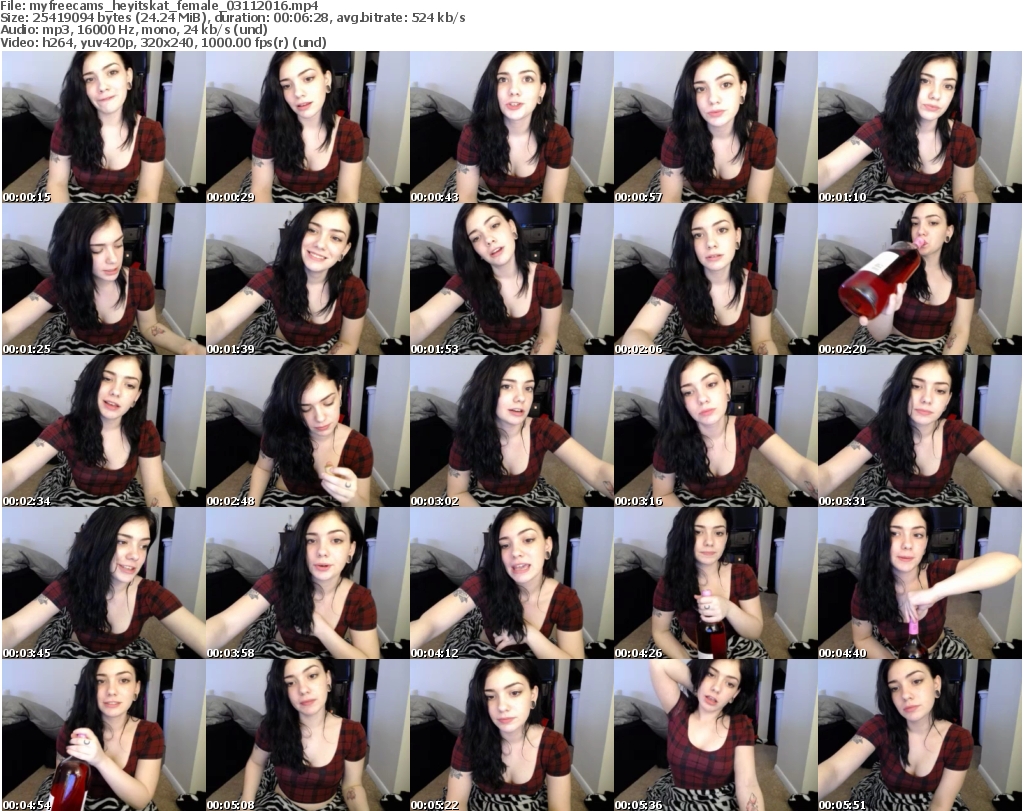
Task: Open thumbnail at 00:03:02
Action: point(511,431)
